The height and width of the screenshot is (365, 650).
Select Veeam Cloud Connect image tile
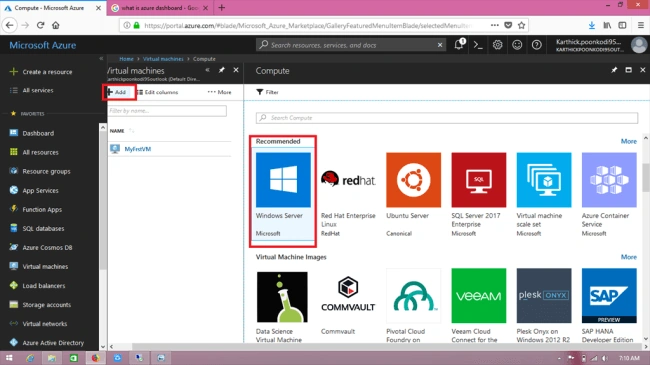[x=479, y=305]
